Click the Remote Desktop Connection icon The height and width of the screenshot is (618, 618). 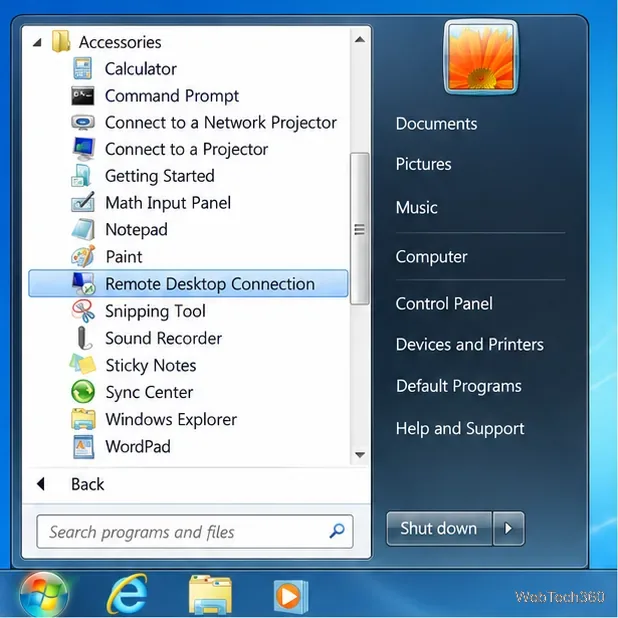84,283
